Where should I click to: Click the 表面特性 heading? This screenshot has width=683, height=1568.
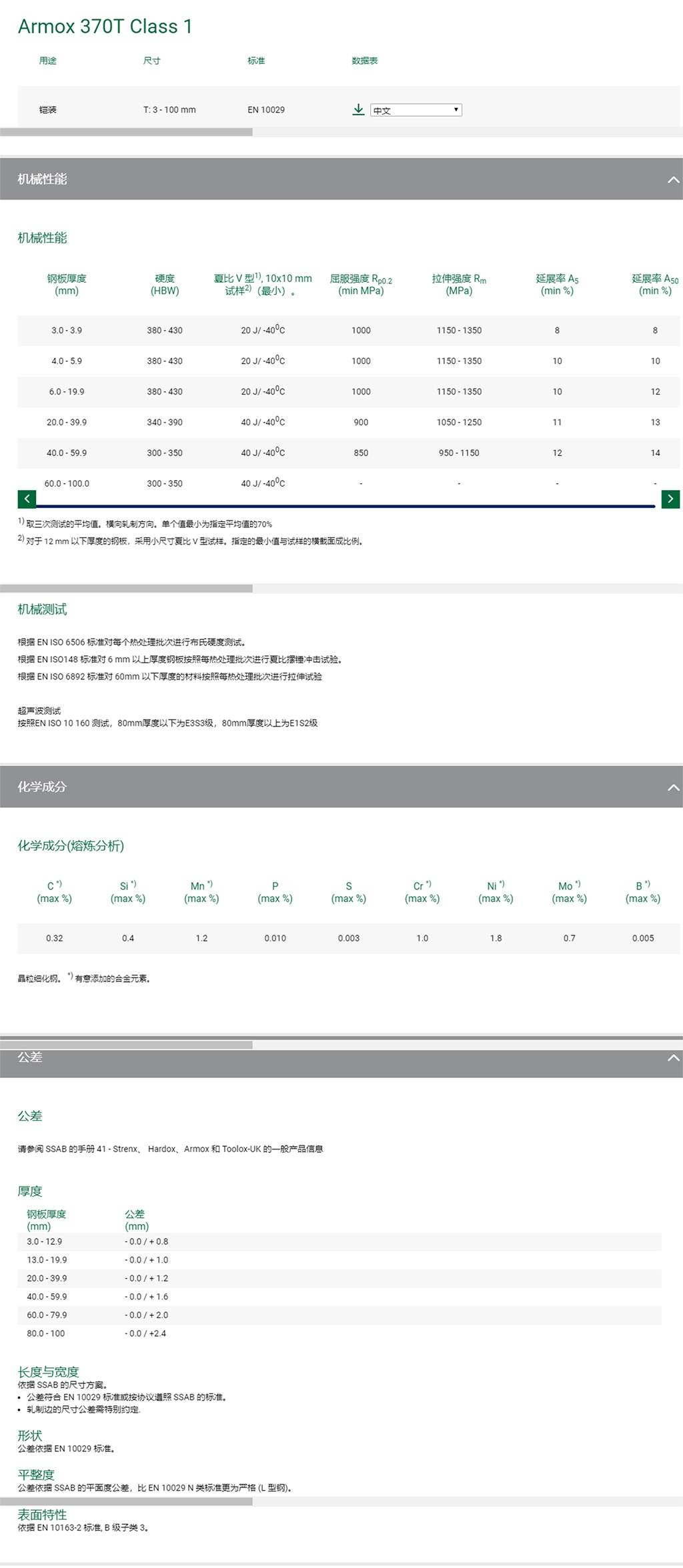click(x=42, y=1515)
